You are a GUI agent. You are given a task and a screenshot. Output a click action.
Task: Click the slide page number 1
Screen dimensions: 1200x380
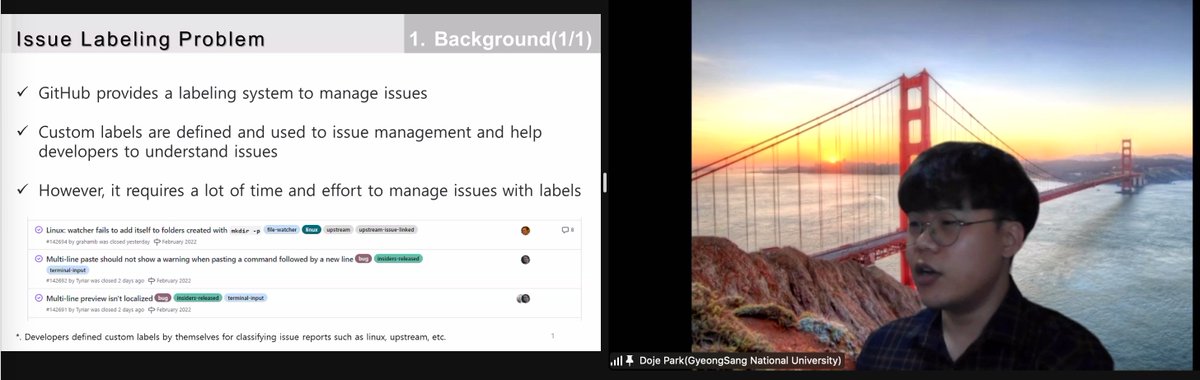click(x=553, y=336)
